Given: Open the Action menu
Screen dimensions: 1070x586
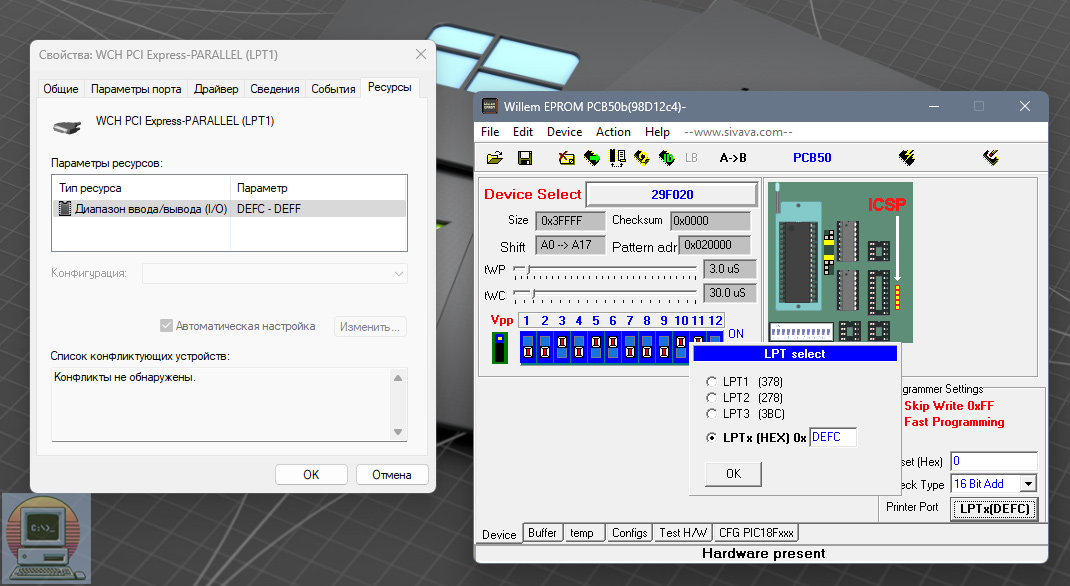Looking at the screenshot, I should [613, 132].
